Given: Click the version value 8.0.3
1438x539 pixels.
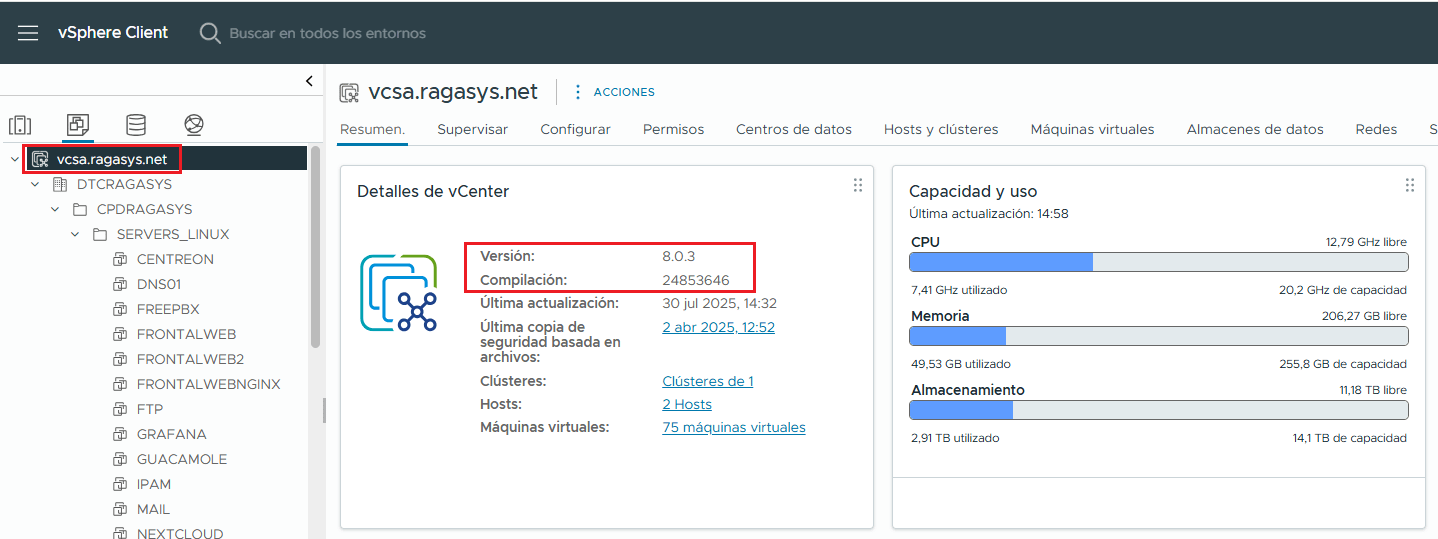Looking at the screenshot, I should (680, 256).
